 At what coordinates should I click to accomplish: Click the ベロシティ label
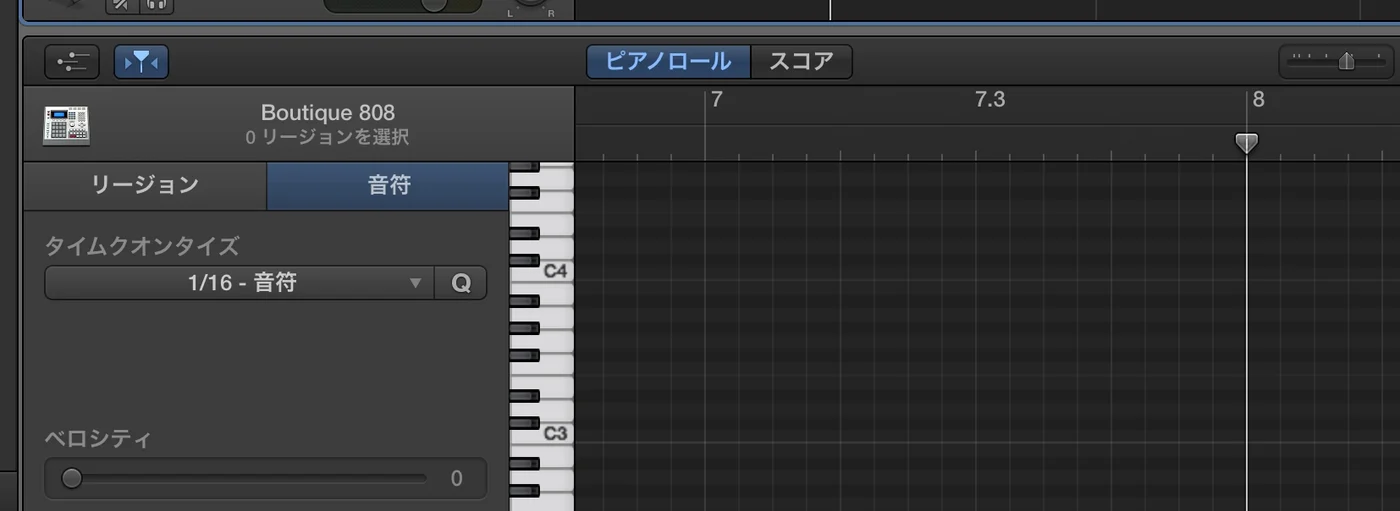(96, 438)
